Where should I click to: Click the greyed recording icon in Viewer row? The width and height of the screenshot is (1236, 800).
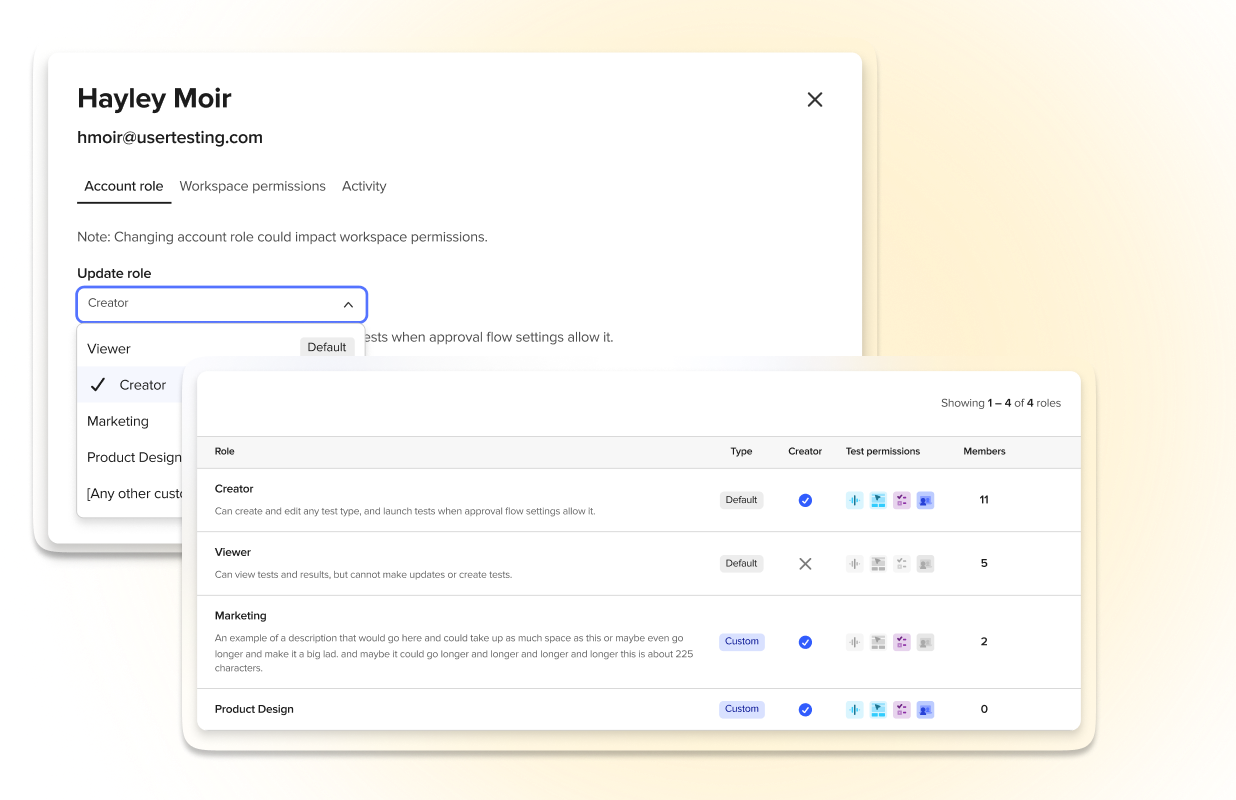855,563
